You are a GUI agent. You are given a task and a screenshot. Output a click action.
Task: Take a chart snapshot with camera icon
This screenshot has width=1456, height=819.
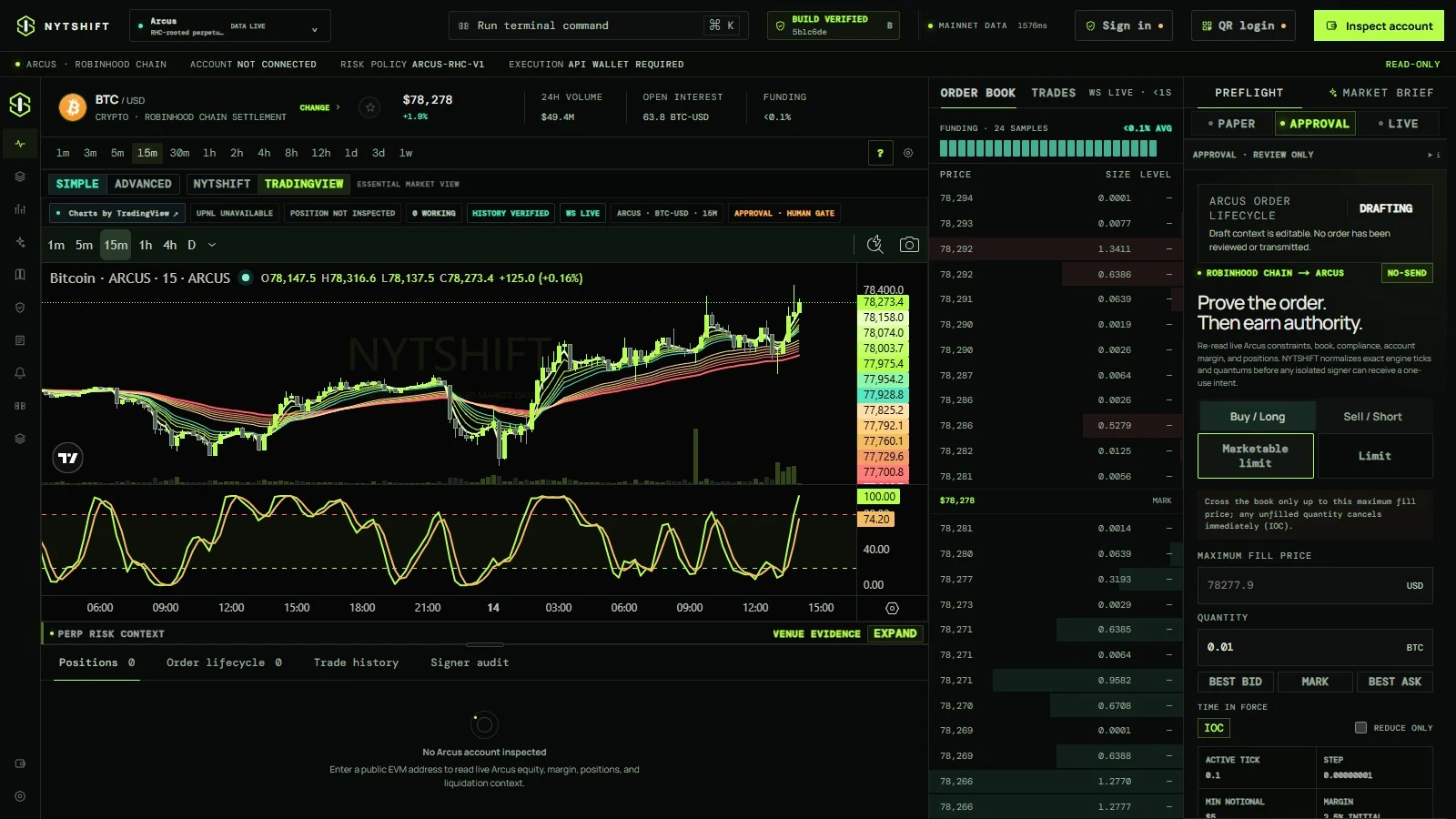(908, 244)
